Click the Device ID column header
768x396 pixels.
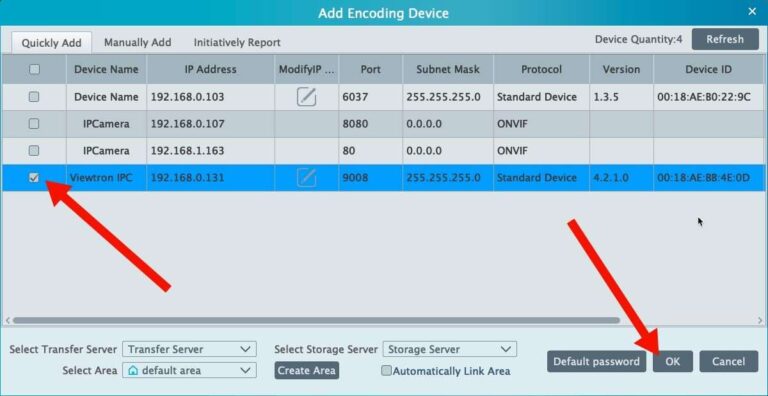point(708,70)
